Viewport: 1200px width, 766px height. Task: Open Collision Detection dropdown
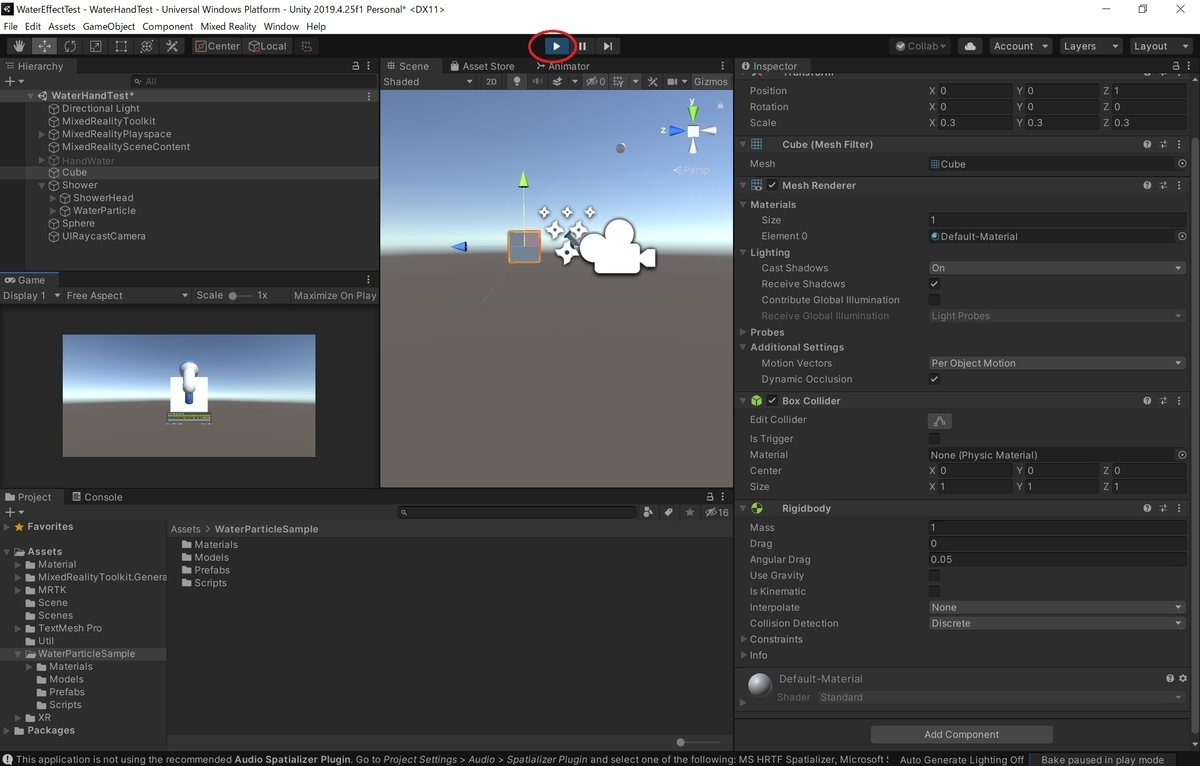click(x=1056, y=624)
